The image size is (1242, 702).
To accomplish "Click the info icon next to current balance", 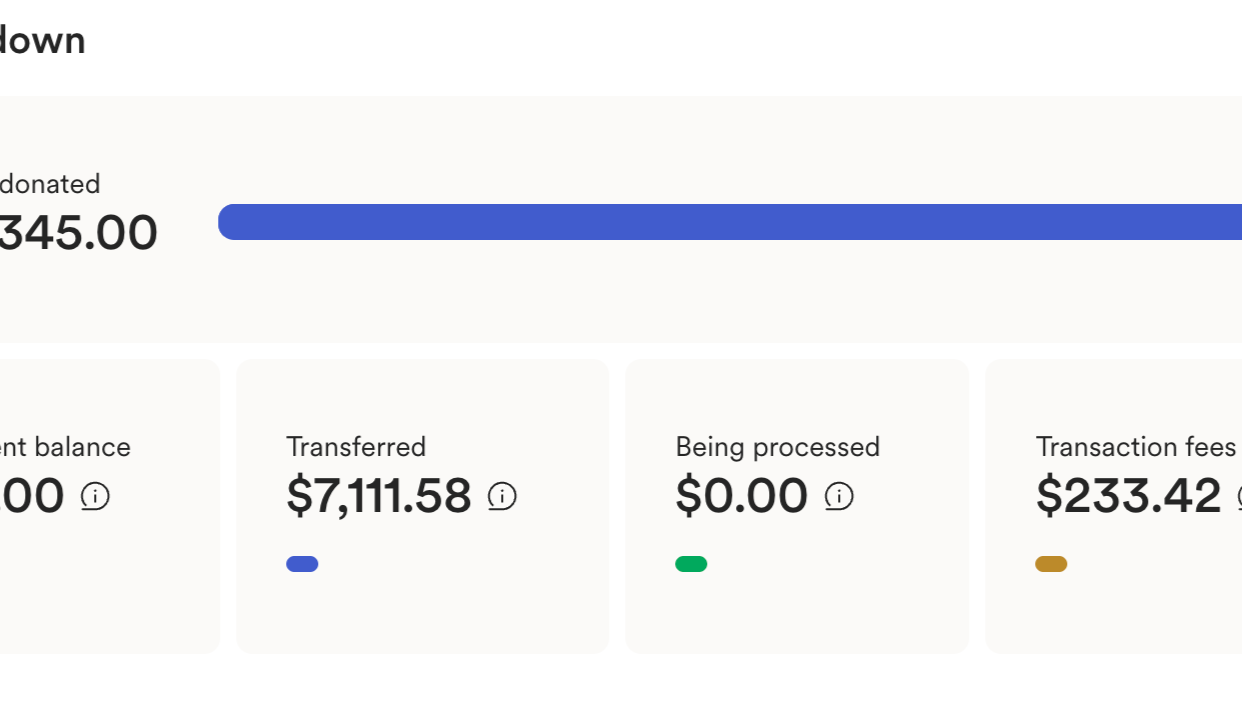I will 95,496.
